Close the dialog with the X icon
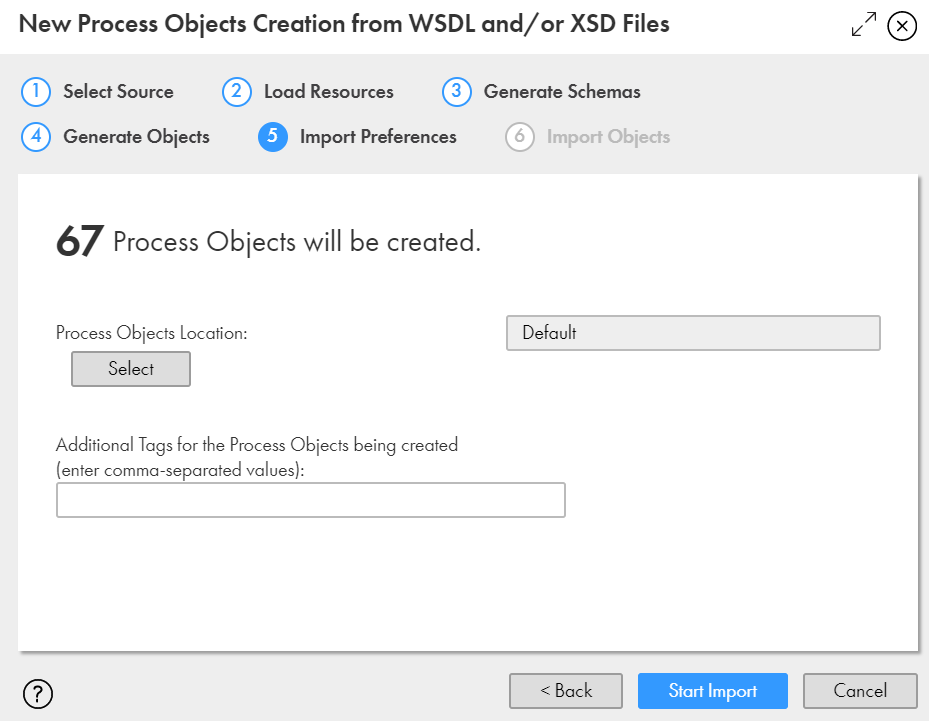 coord(902,25)
